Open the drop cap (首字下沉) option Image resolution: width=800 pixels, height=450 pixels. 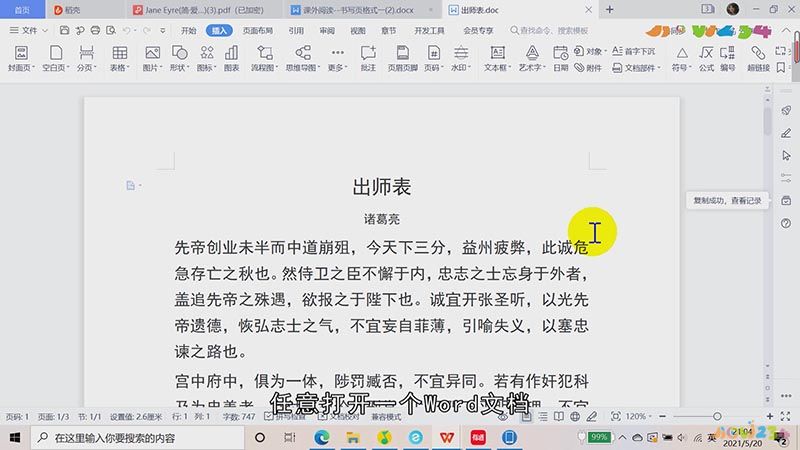tap(633, 51)
